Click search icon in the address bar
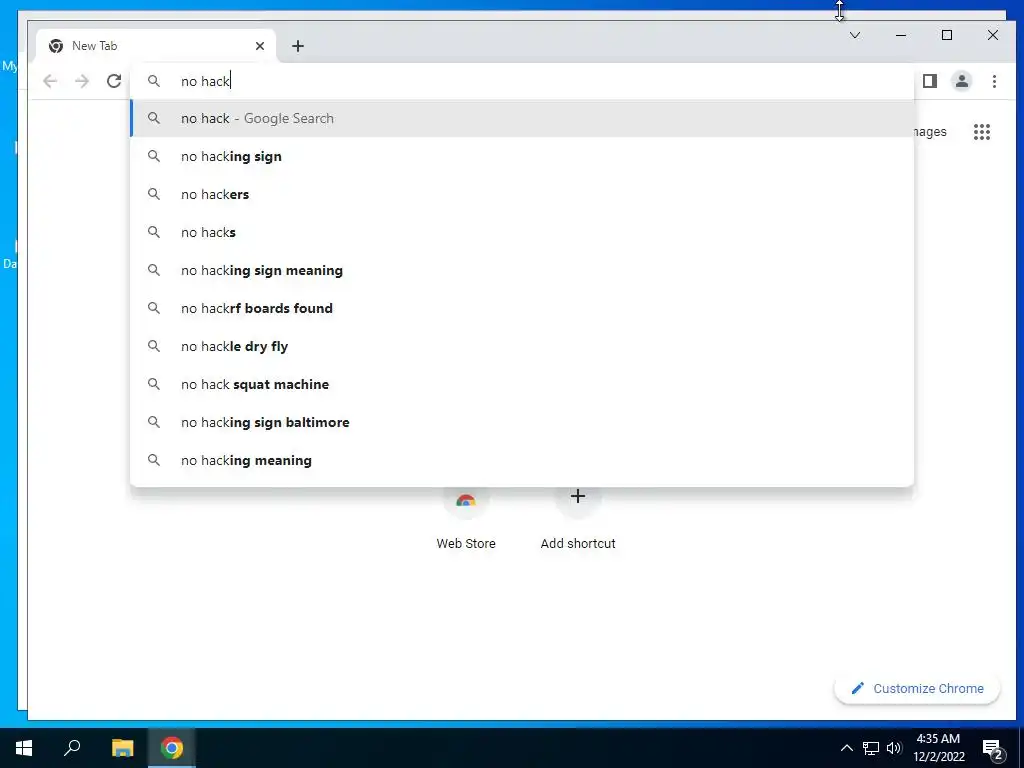The height and width of the screenshot is (768, 1024). (x=153, y=81)
